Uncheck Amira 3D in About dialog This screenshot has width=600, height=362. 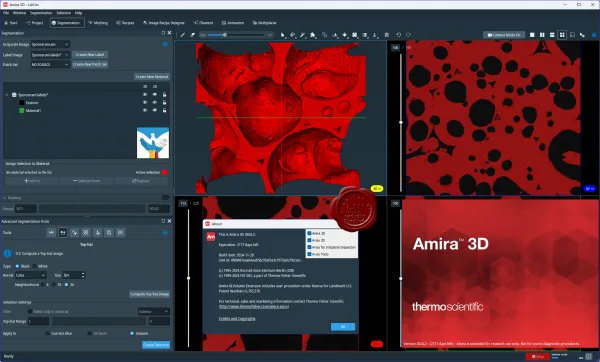(309, 233)
